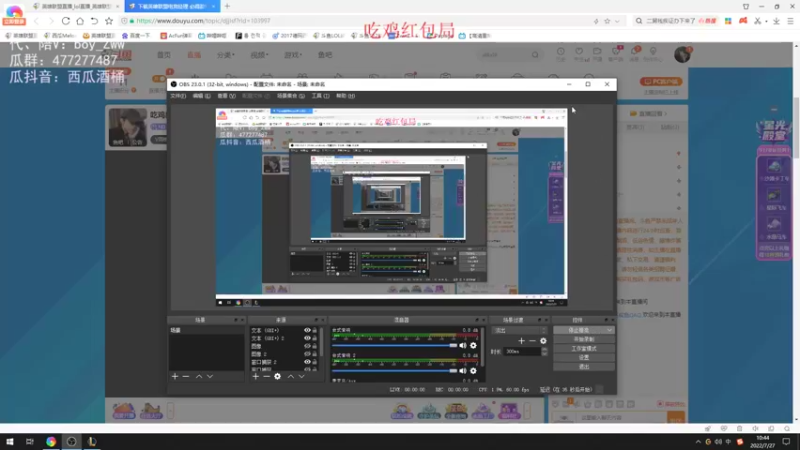
Task: Hide the 文本 (GDI+) 2 source
Action: click(x=307, y=338)
